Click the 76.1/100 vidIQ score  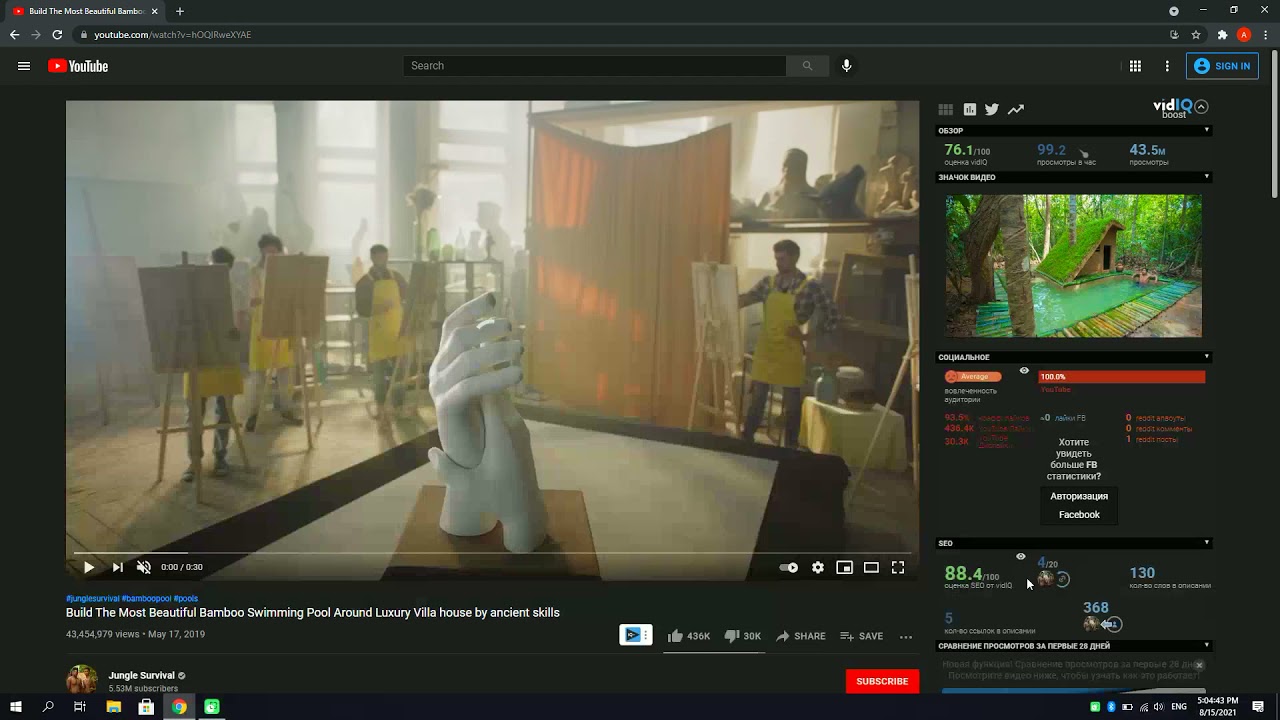967,150
